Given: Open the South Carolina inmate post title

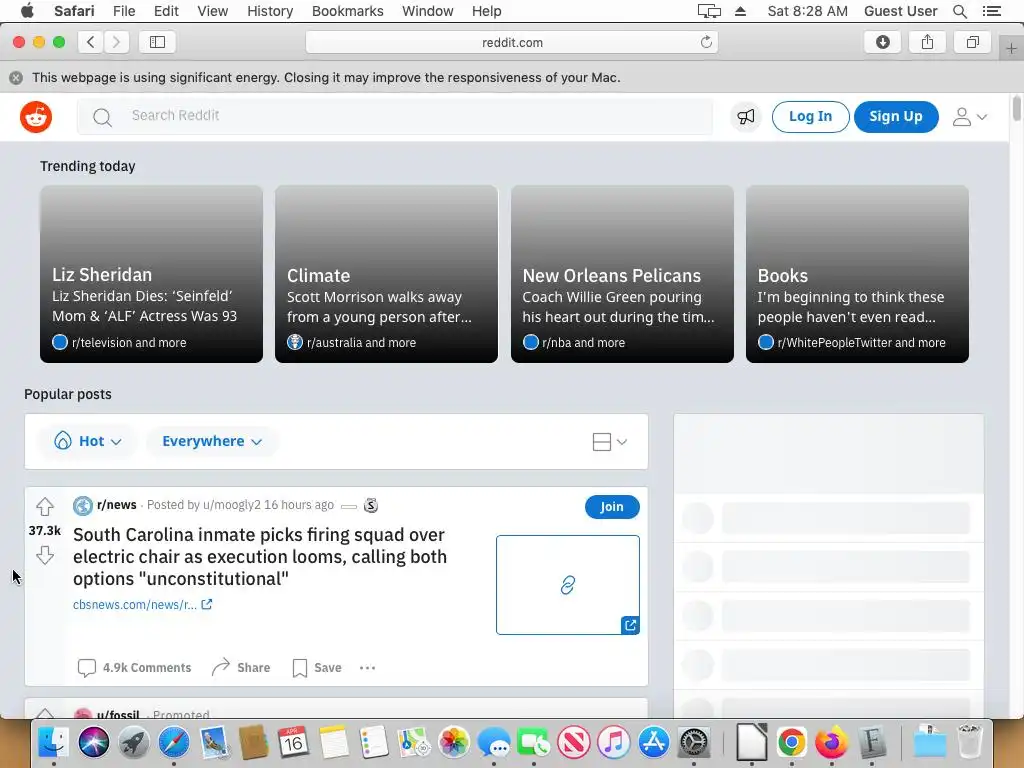Looking at the screenshot, I should [x=260, y=556].
